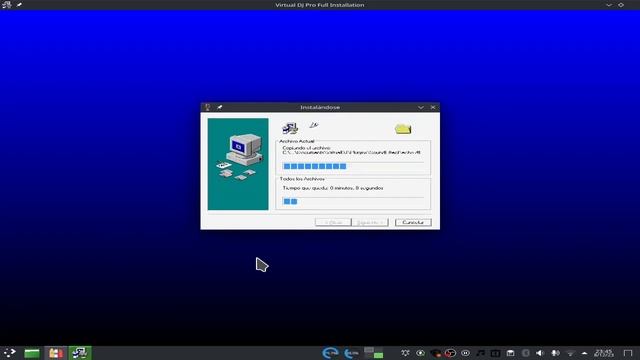Open the speaker volume tray icon
This screenshot has width=640, height=360.
[x=540, y=353]
